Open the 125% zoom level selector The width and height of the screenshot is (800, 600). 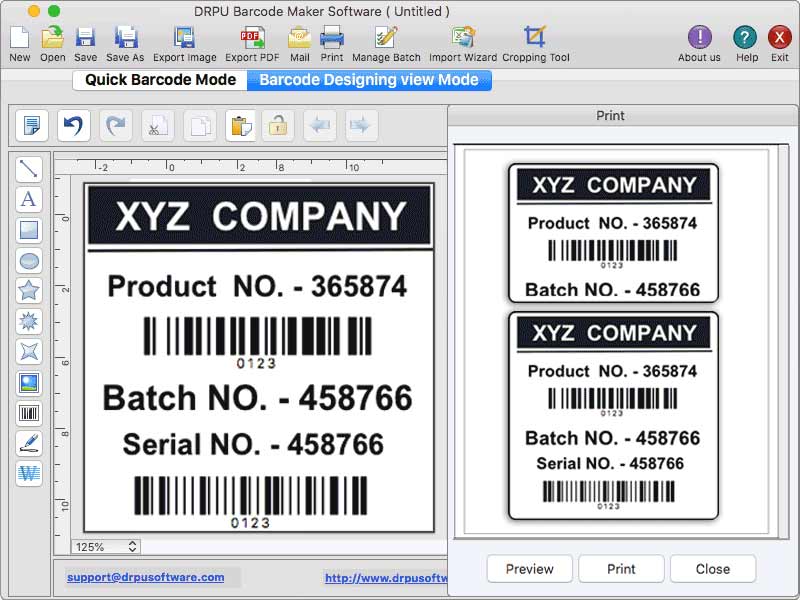pos(103,547)
